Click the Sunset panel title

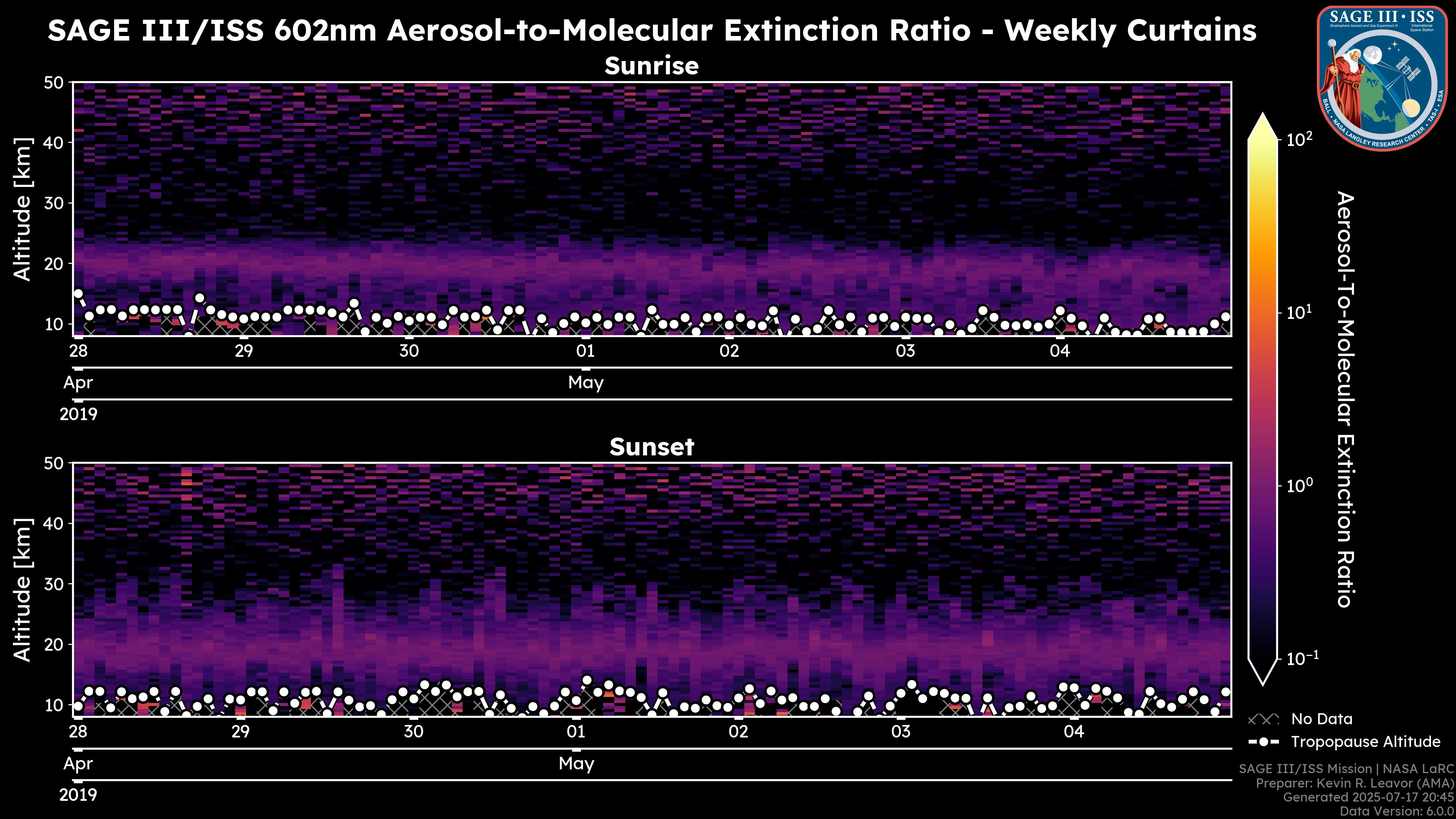652,447
